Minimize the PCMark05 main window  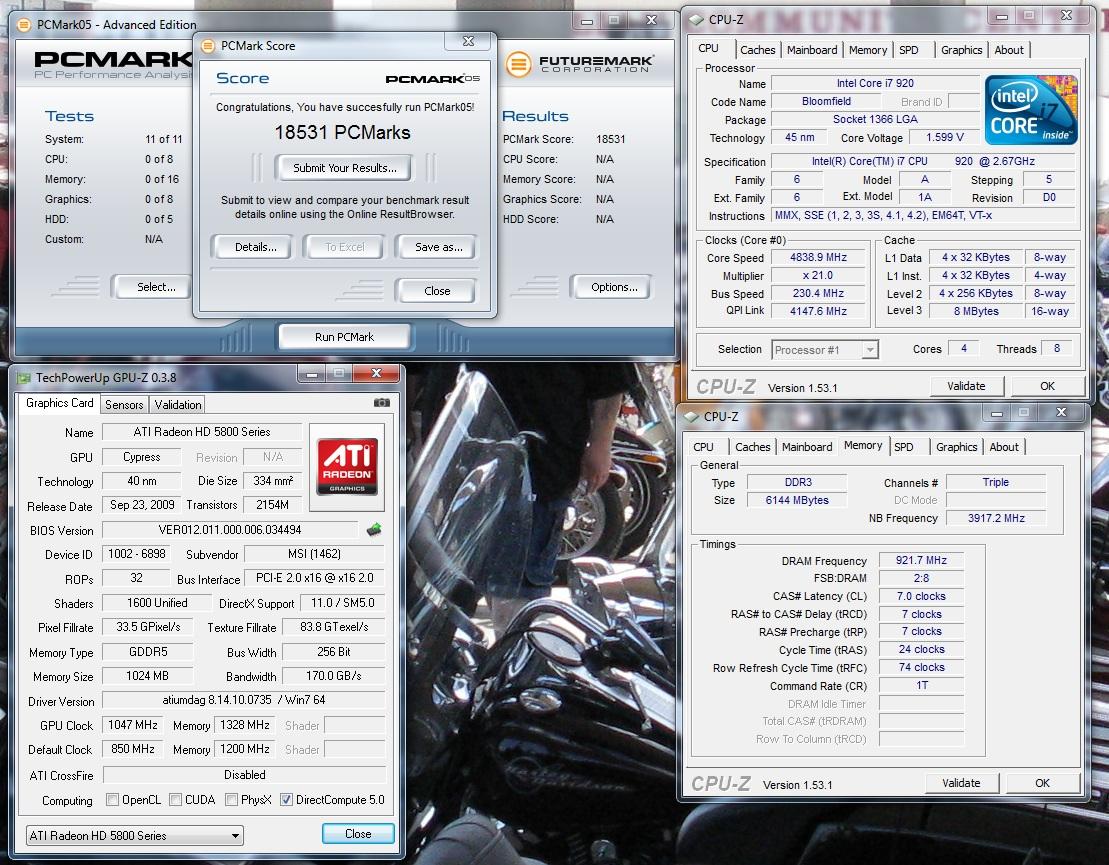tap(586, 21)
